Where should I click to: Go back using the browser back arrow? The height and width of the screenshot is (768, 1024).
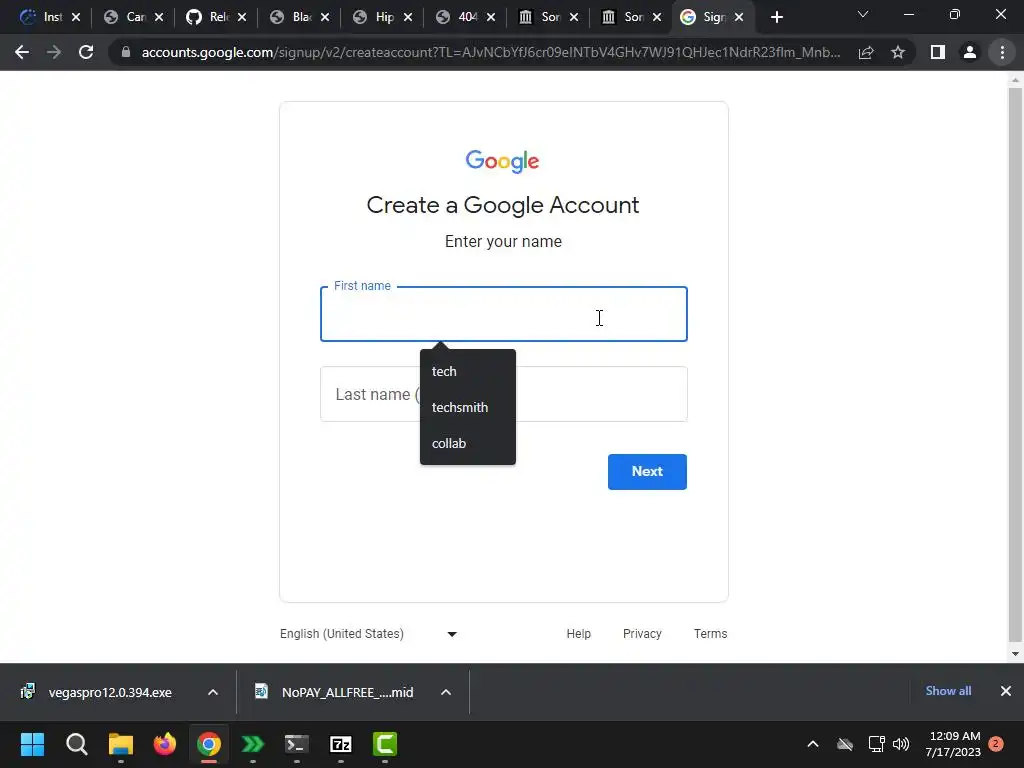tap(22, 52)
